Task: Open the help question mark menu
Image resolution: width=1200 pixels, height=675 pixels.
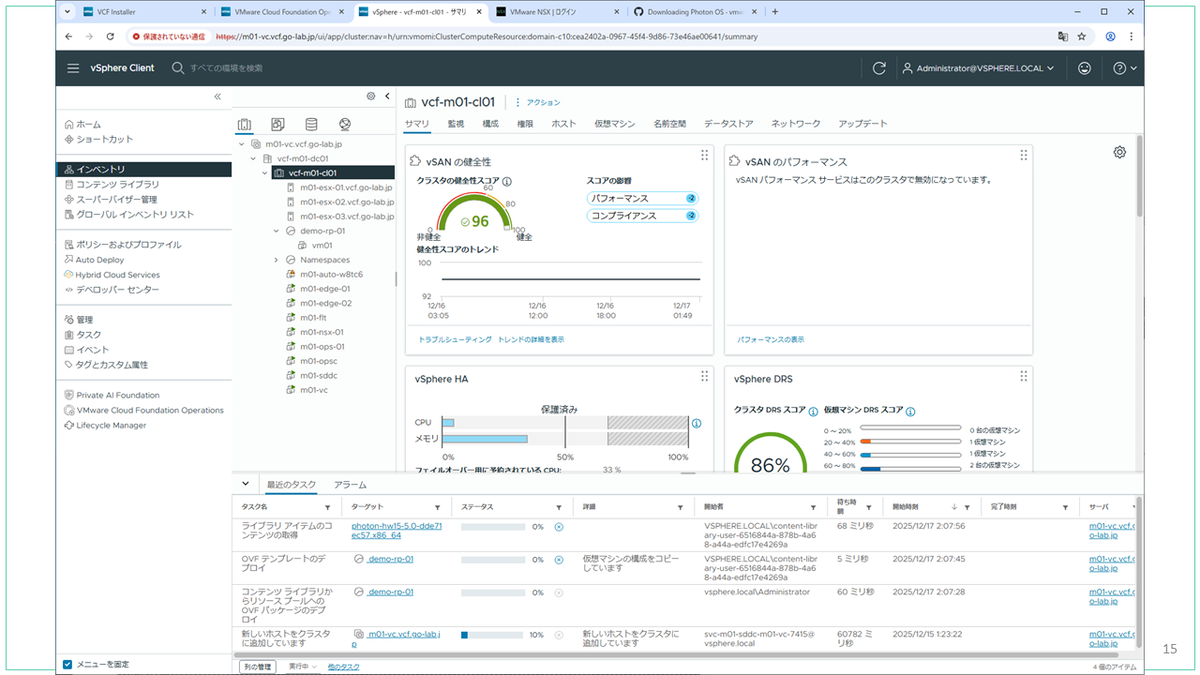Action: coord(1125,68)
